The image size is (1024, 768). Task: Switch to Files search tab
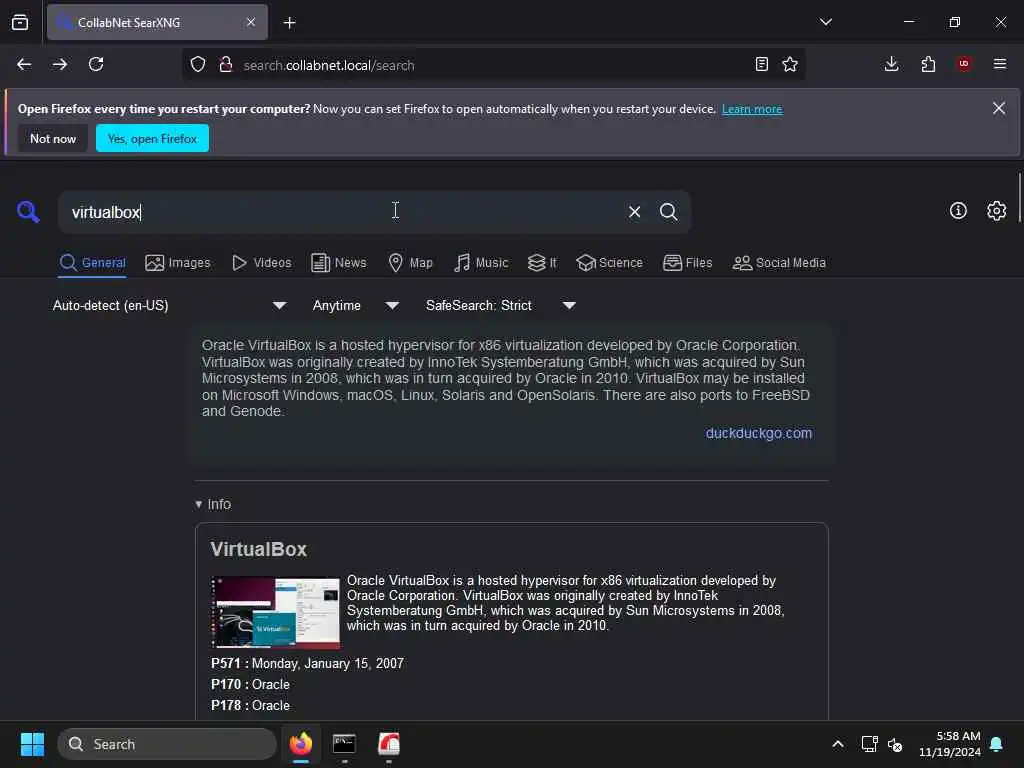coord(687,263)
